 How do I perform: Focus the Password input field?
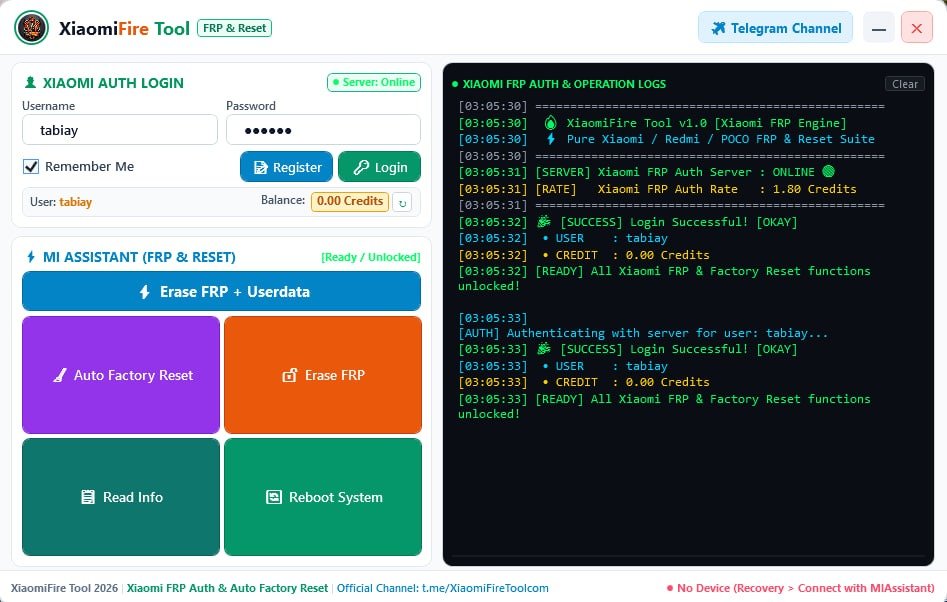[324, 130]
